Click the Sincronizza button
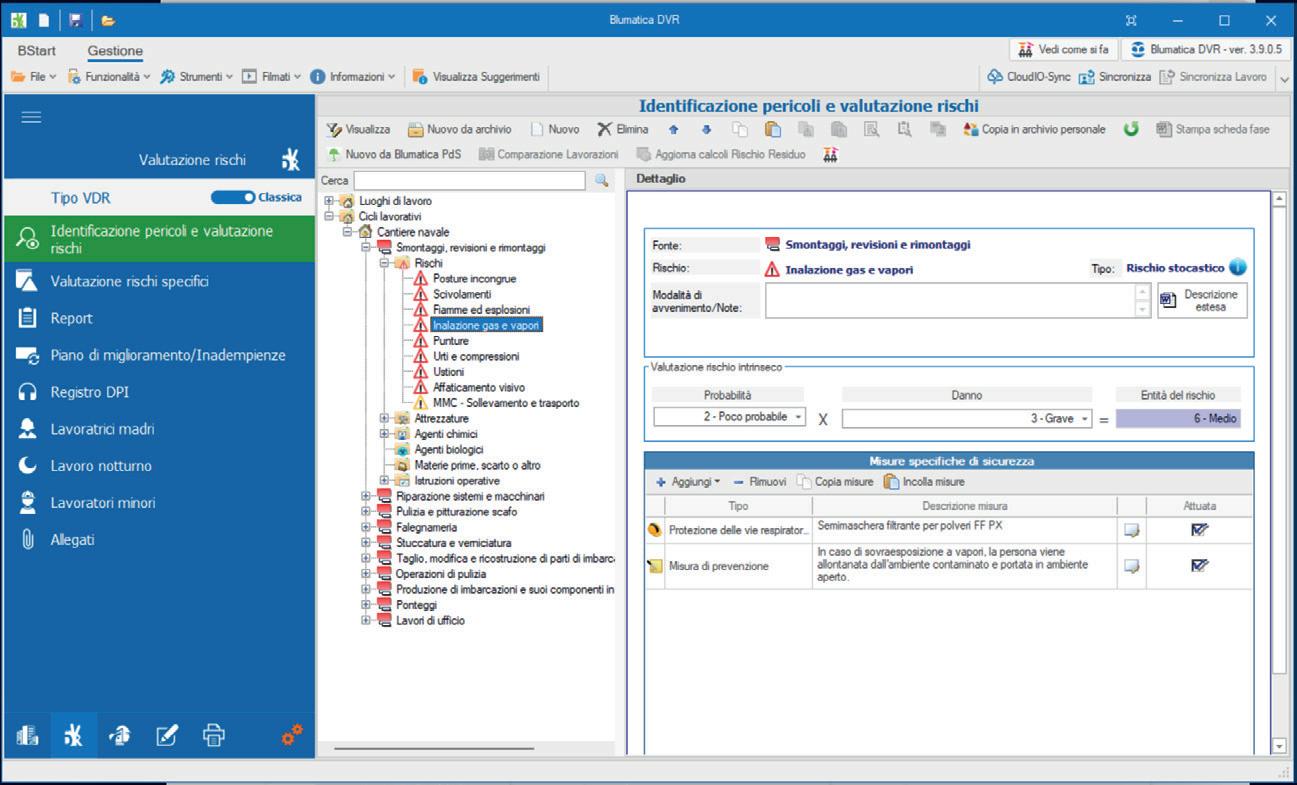The width and height of the screenshot is (1297, 785). (1115, 76)
